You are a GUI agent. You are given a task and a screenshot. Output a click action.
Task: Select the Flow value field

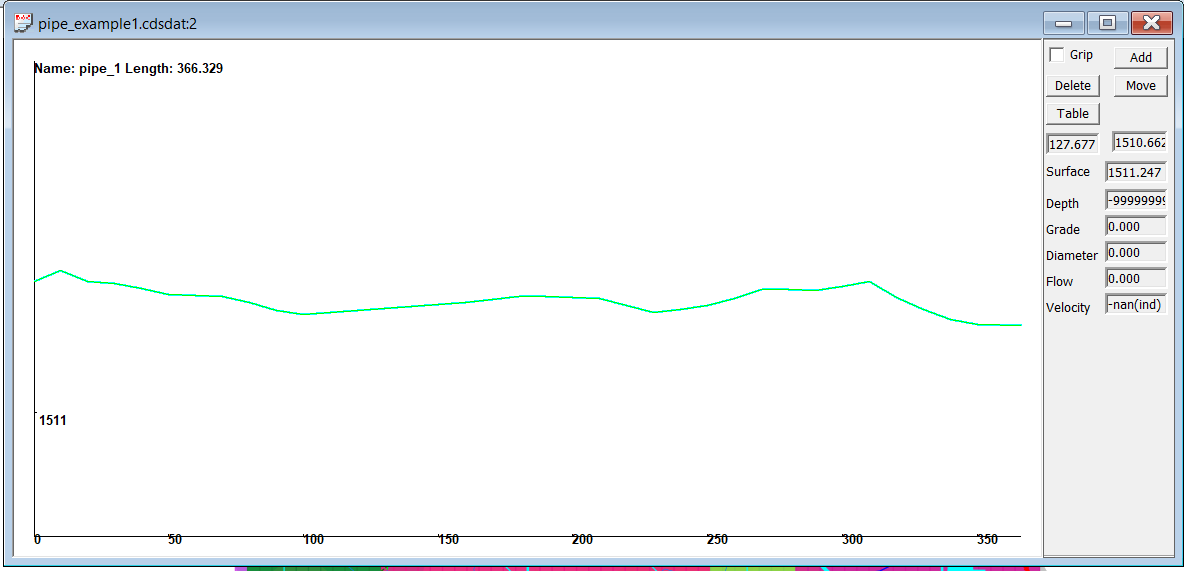[1135, 279]
